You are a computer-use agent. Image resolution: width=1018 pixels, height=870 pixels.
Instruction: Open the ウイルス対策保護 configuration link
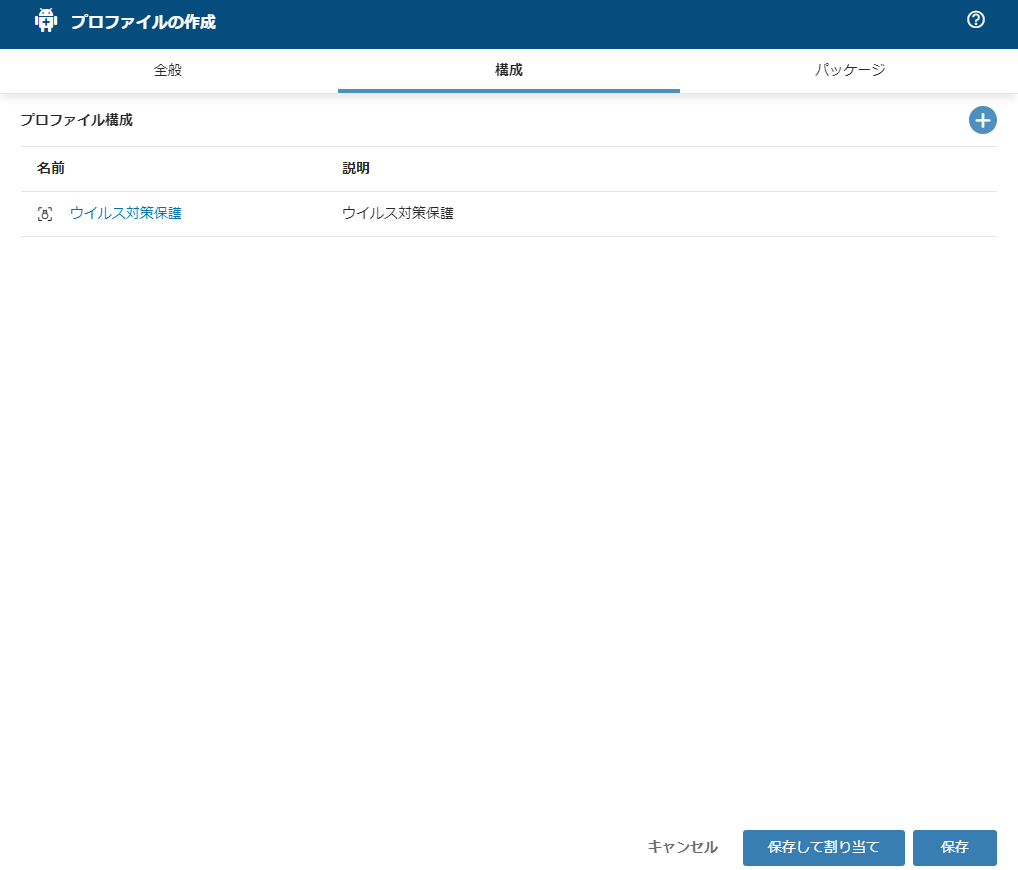tap(125, 213)
